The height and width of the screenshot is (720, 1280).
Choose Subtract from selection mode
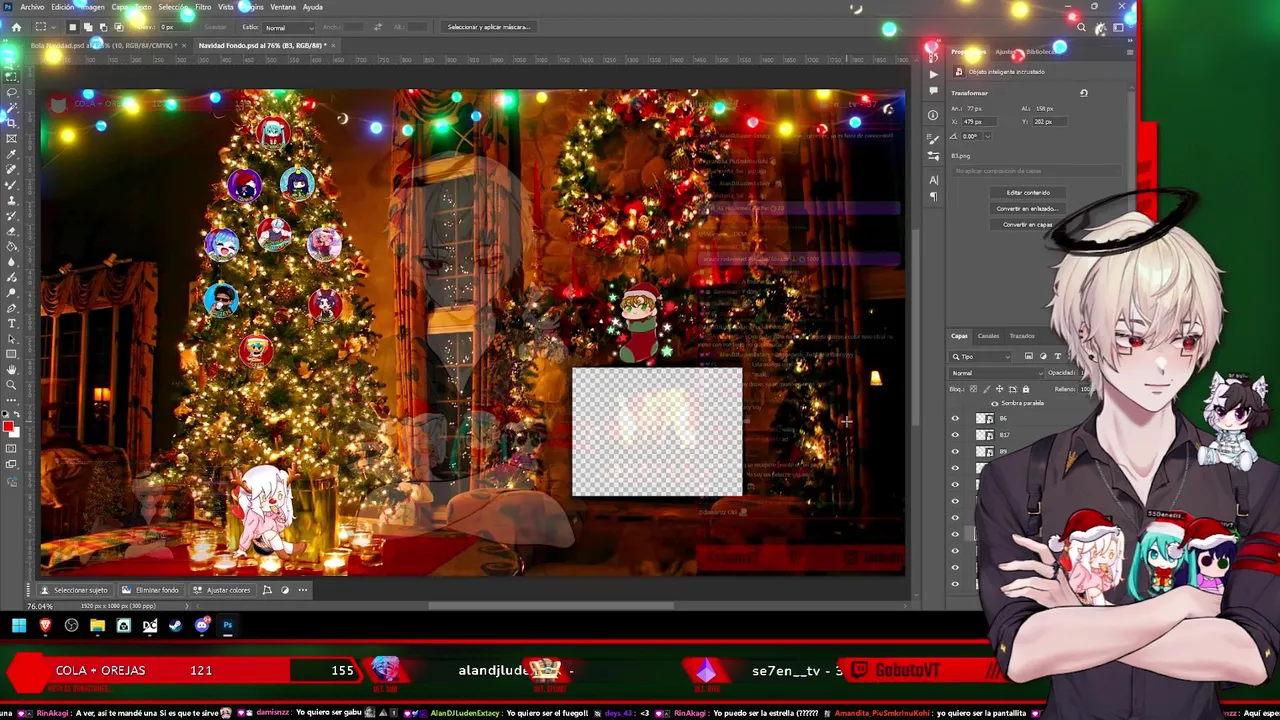pos(104,27)
